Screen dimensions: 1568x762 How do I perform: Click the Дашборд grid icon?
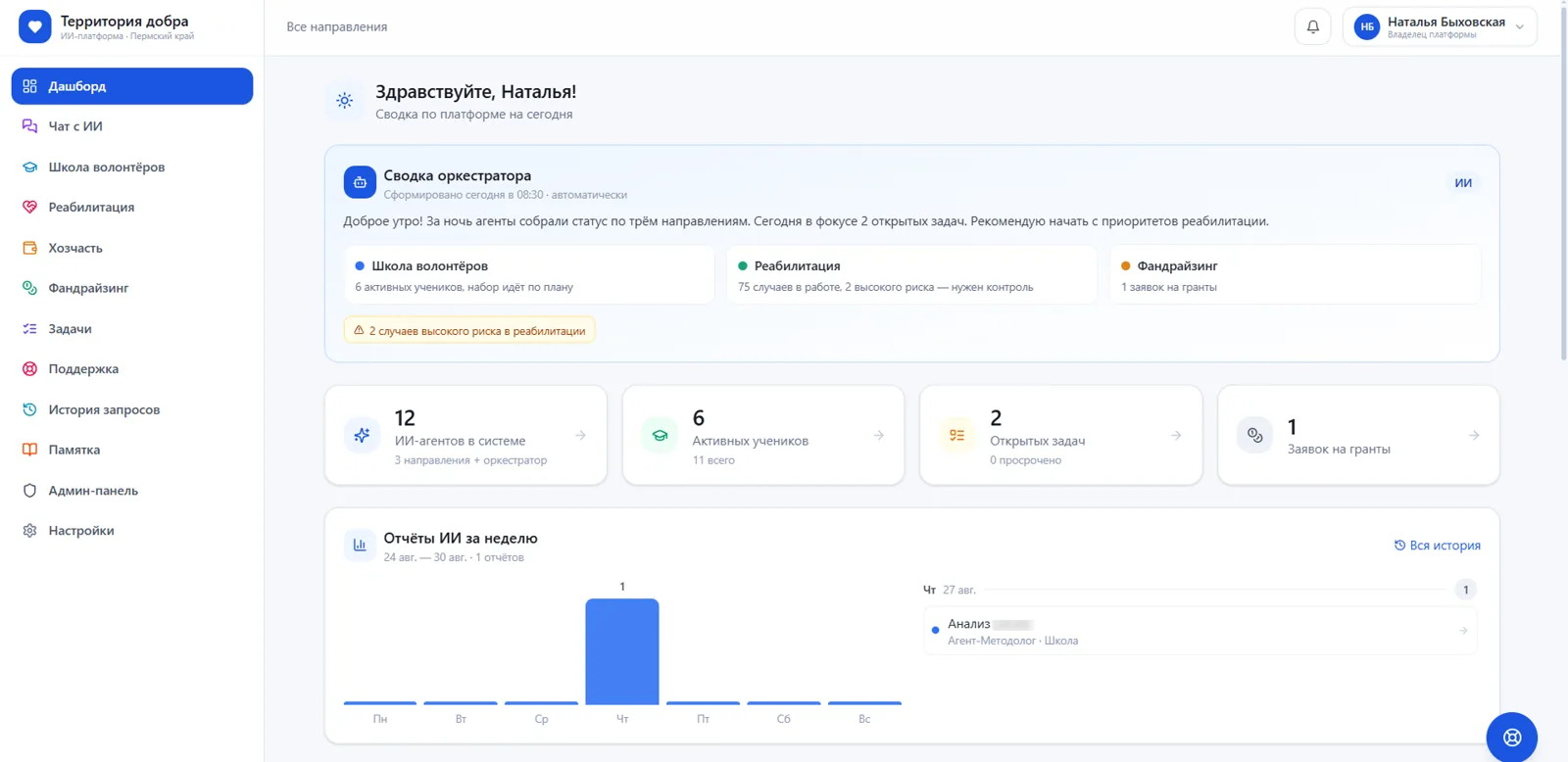coord(29,86)
